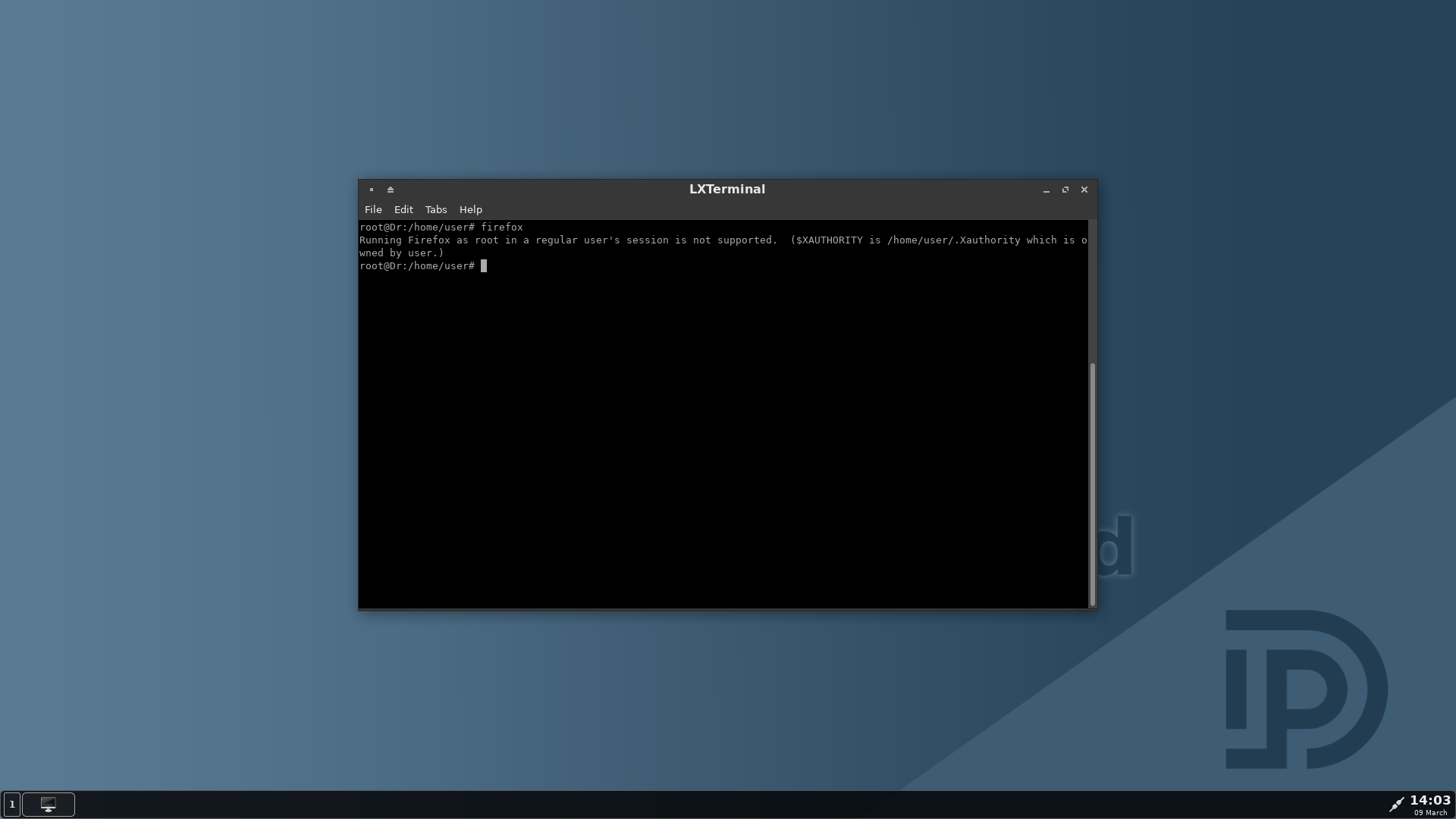Click the LXTerminal taskbar monitor icon
Screen dimensions: 1456x819
49,804
